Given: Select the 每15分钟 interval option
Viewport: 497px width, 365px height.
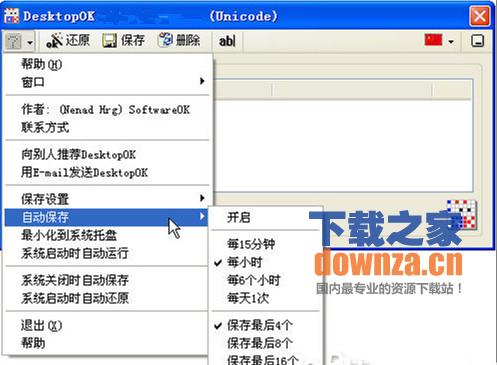Looking at the screenshot, I should tap(266, 244).
